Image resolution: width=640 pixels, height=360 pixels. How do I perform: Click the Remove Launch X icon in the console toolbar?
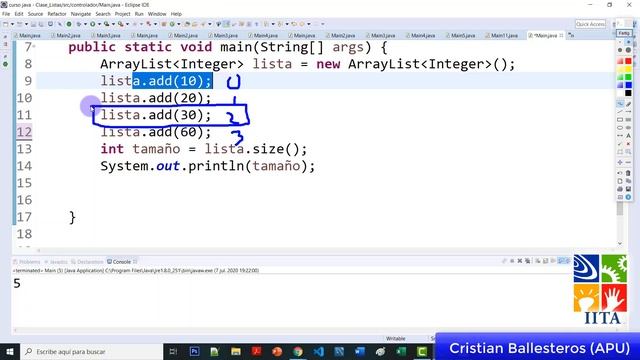pos(520,261)
